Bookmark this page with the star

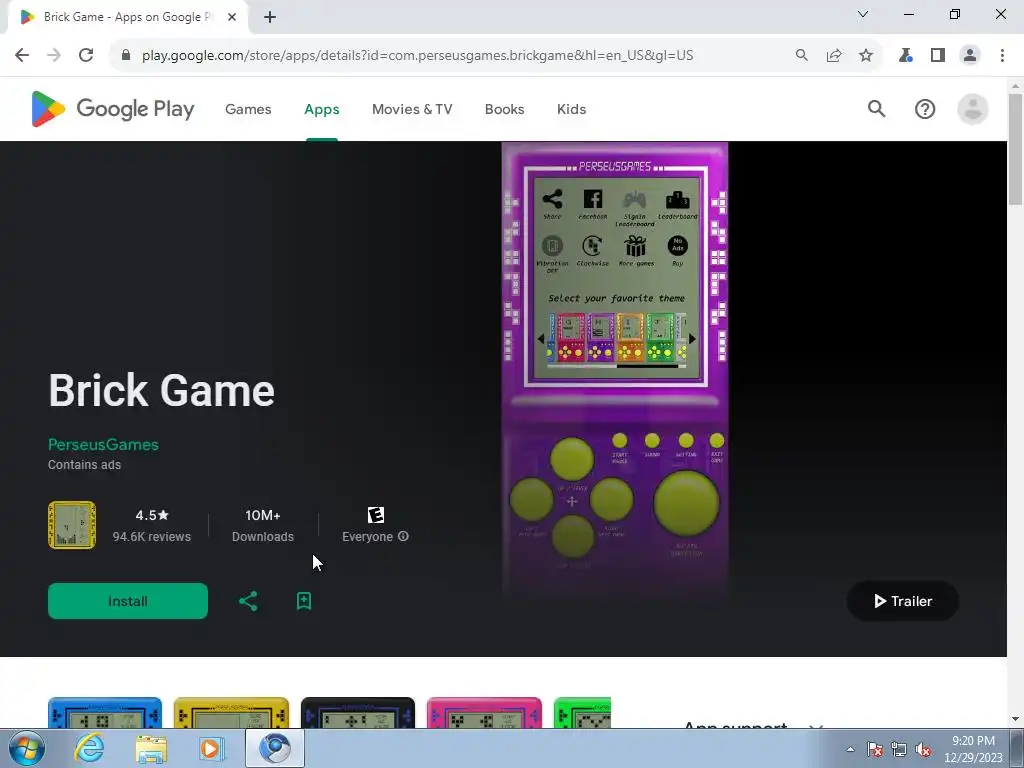click(866, 56)
